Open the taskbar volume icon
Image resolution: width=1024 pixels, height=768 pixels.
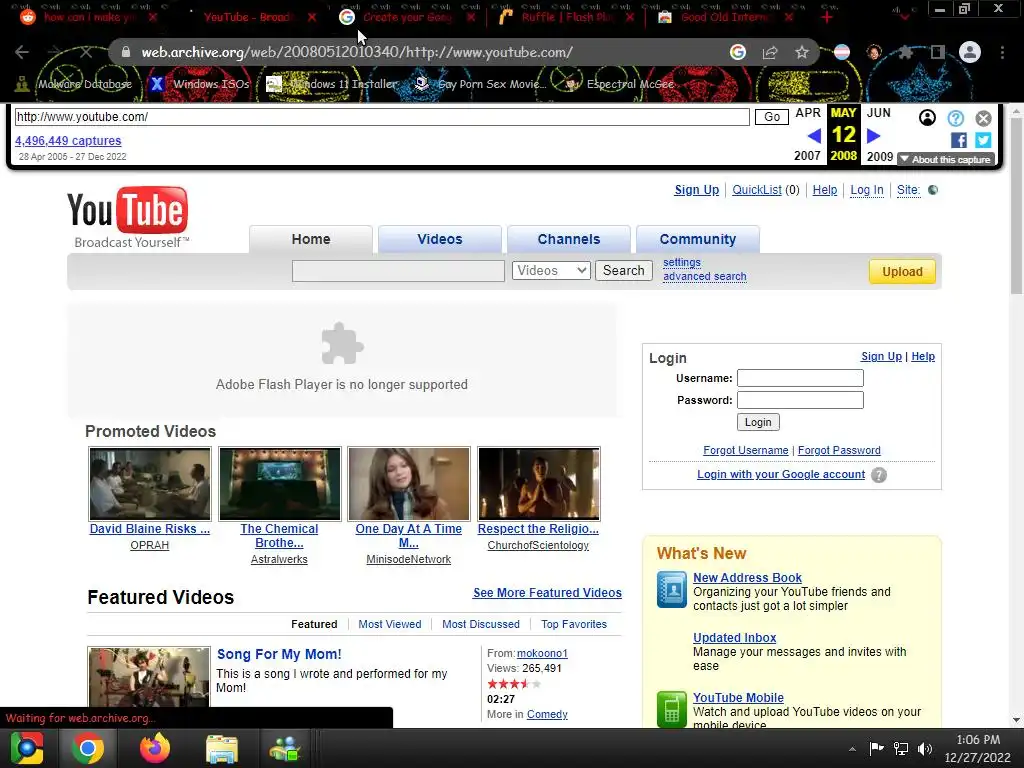925,748
